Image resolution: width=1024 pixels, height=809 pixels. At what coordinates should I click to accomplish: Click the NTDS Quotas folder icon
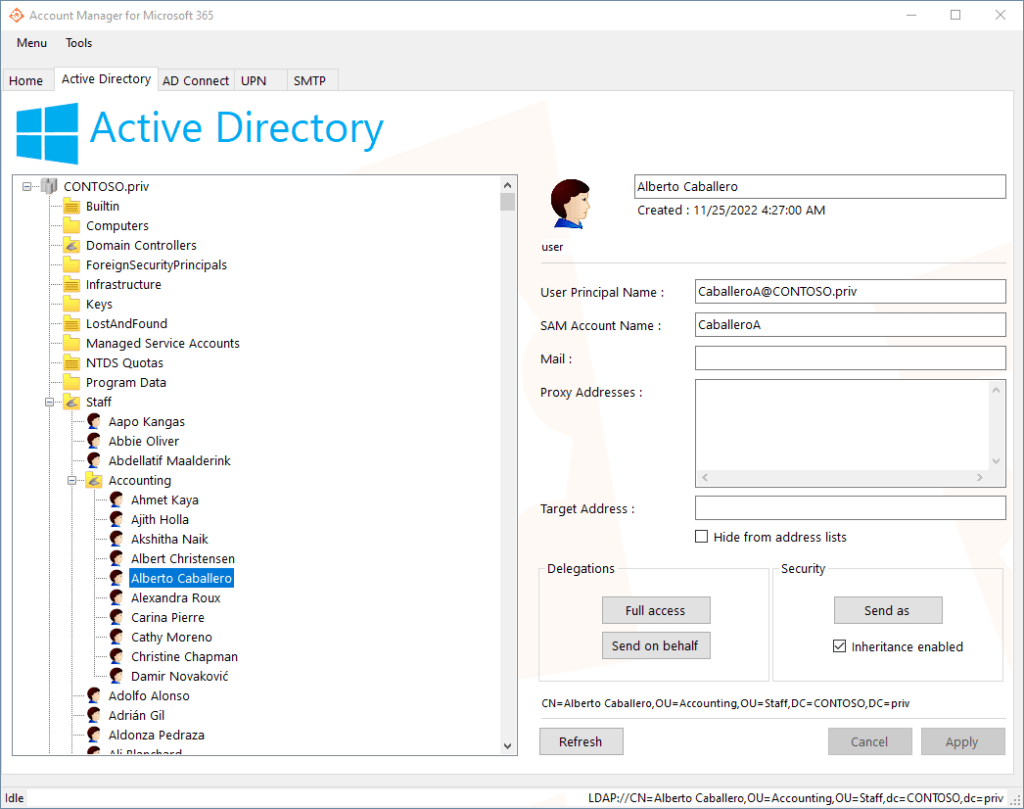coord(72,363)
